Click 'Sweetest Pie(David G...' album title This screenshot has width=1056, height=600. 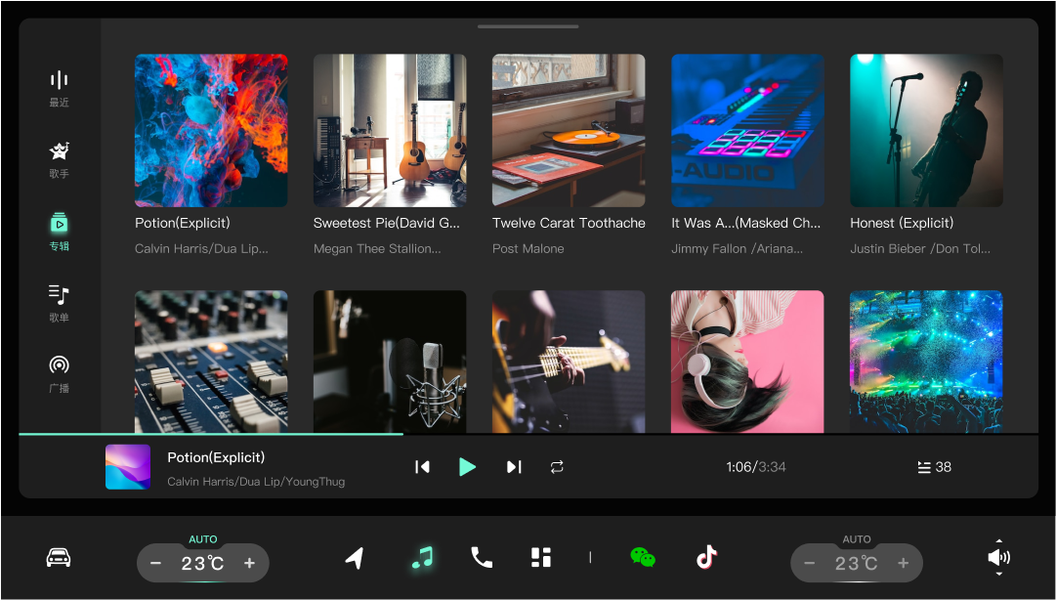[x=387, y=223]
